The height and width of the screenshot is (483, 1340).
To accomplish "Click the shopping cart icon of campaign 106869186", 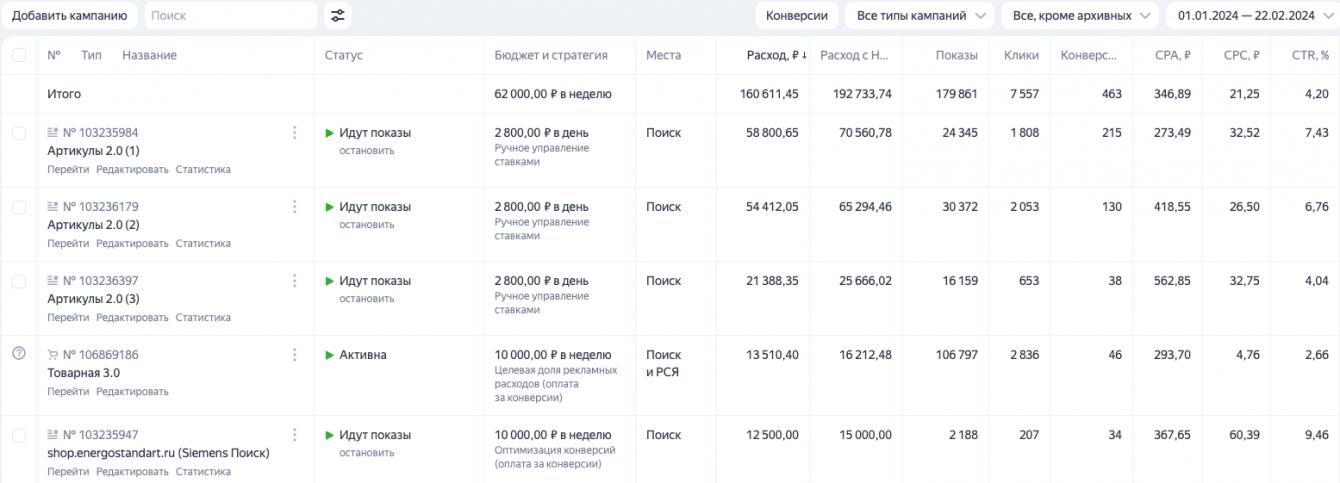I will tap(53, 355).
